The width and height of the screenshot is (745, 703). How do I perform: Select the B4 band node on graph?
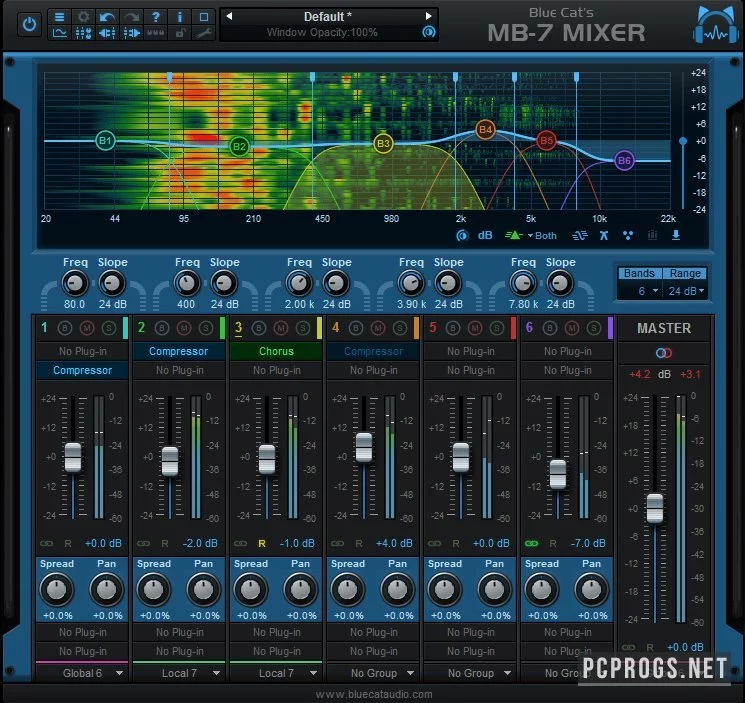tap(485, 129)
